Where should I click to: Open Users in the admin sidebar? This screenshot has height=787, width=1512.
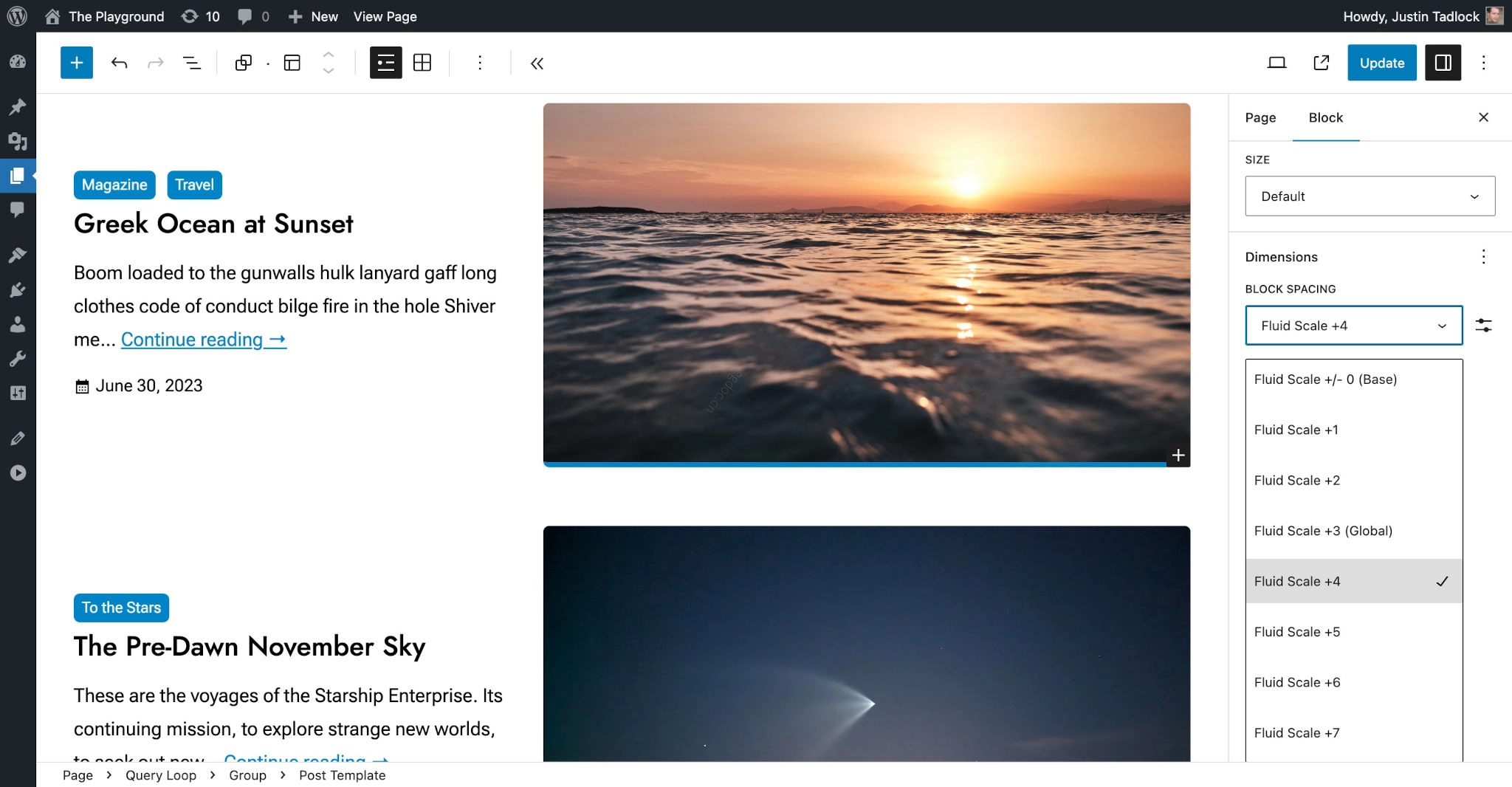tap(18, 324)
